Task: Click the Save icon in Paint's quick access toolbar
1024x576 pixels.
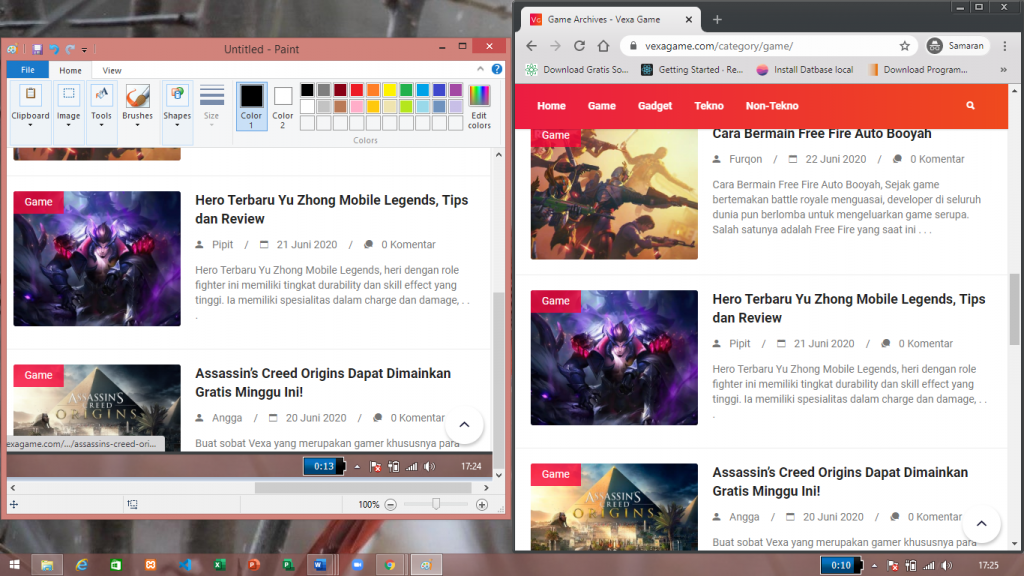Action: click(x=38, y=49)
